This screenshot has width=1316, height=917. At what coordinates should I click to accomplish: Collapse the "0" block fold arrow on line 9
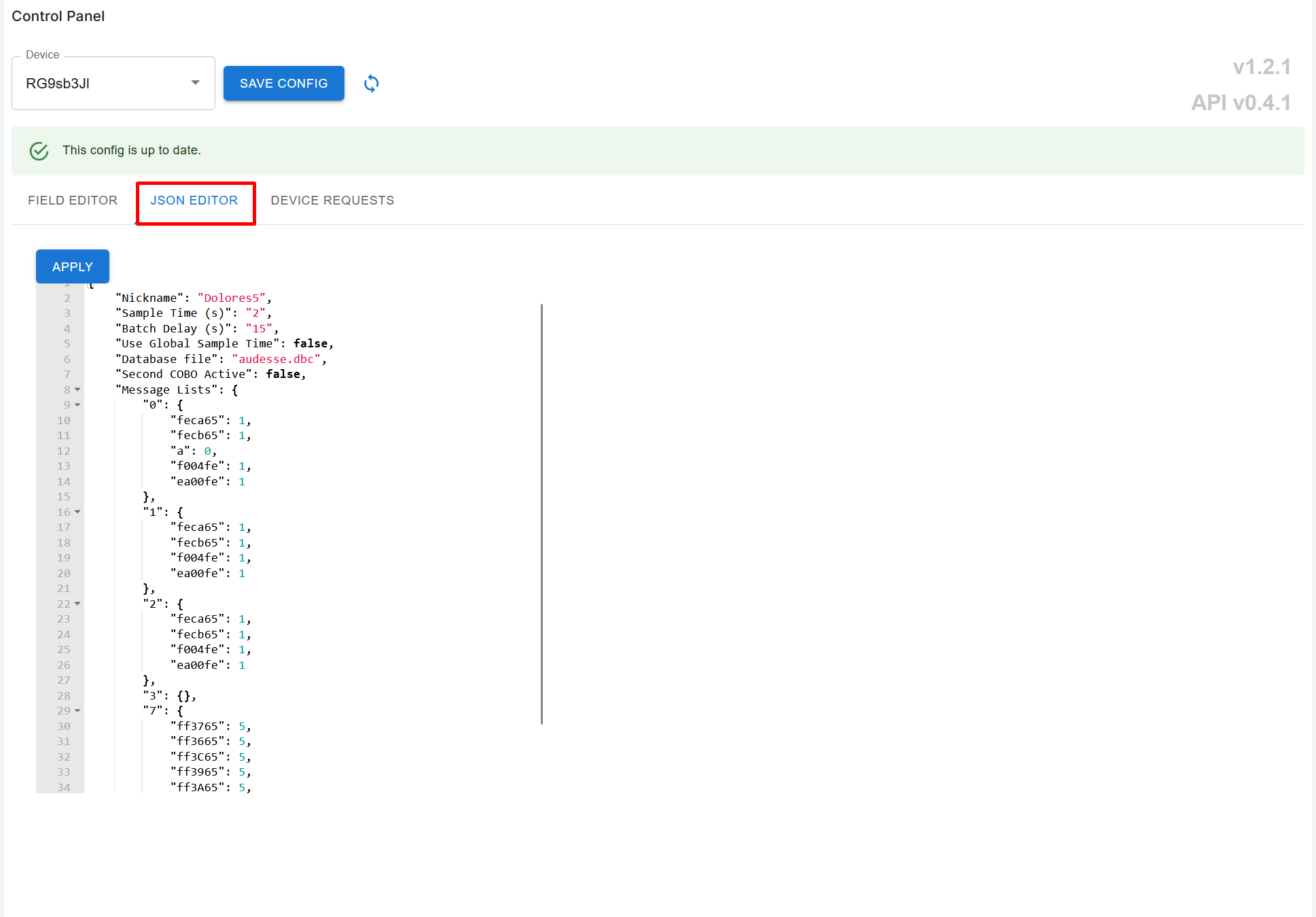[x=77, y=405]
